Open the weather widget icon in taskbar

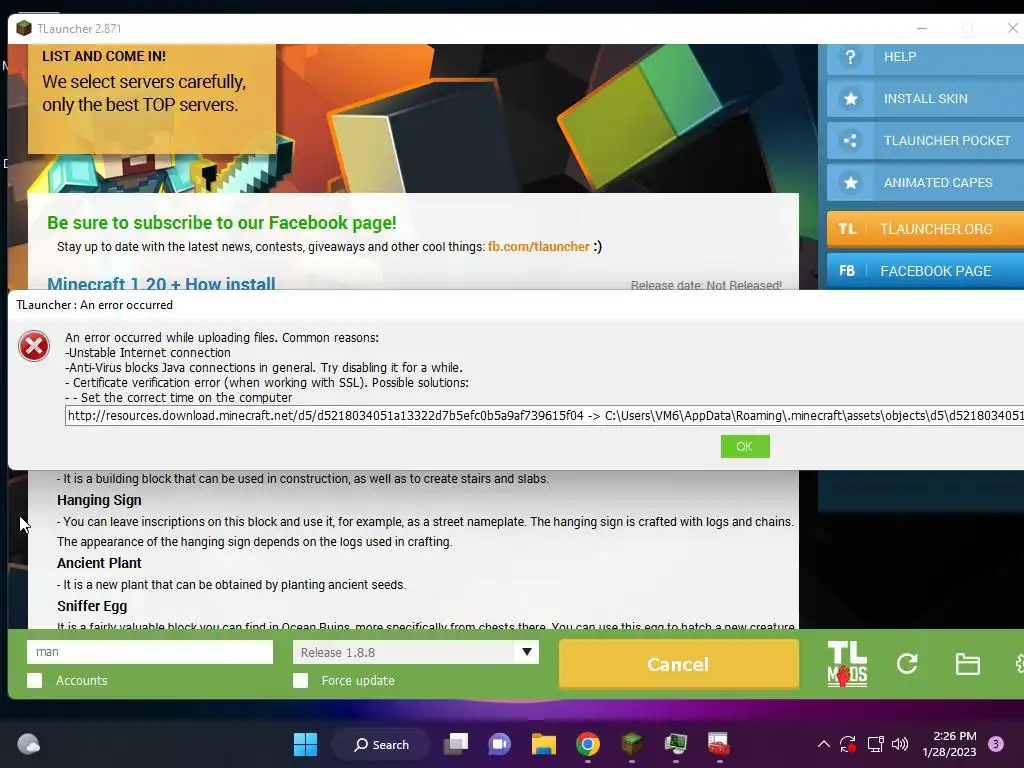(28, 744)
